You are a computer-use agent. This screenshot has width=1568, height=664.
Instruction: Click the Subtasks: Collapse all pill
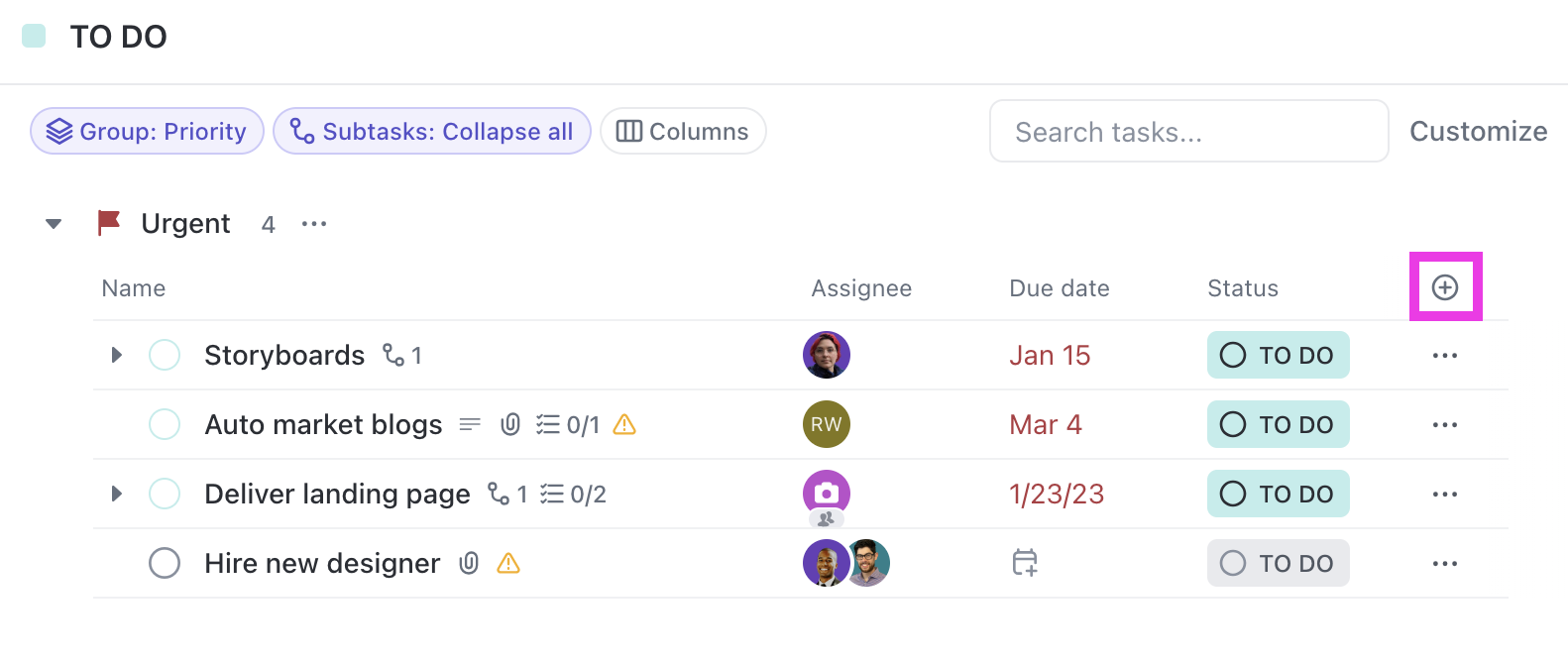tap(432, 132)
